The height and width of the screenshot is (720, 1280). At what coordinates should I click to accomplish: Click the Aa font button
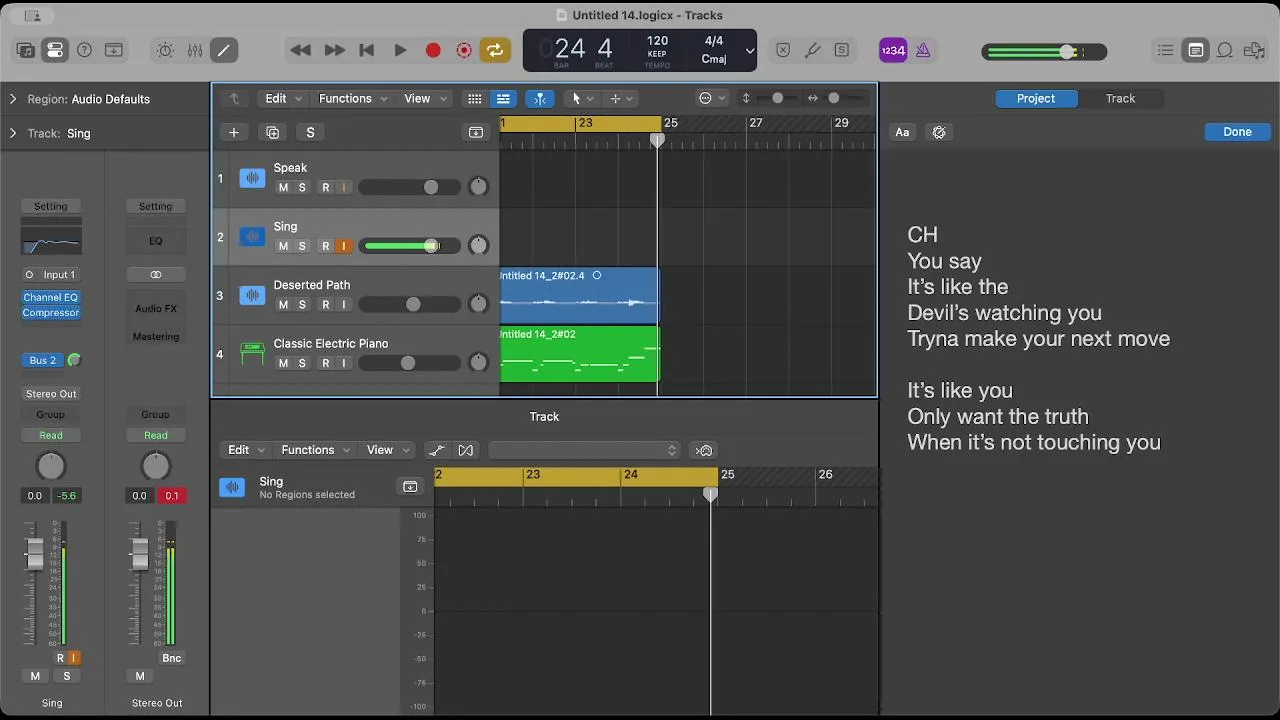click(x=902, y=132)
